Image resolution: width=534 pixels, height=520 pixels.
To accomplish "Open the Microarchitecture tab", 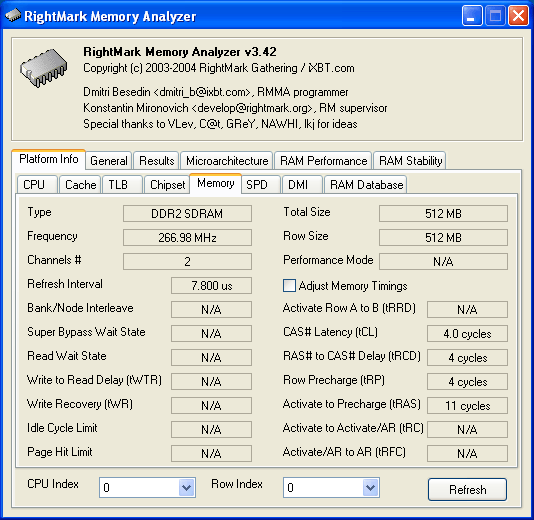I will tap(227, 161).
